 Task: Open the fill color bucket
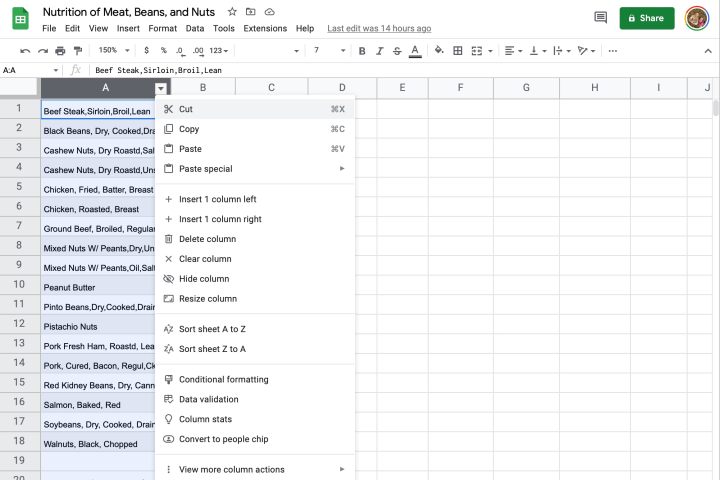tap(439, 51)
